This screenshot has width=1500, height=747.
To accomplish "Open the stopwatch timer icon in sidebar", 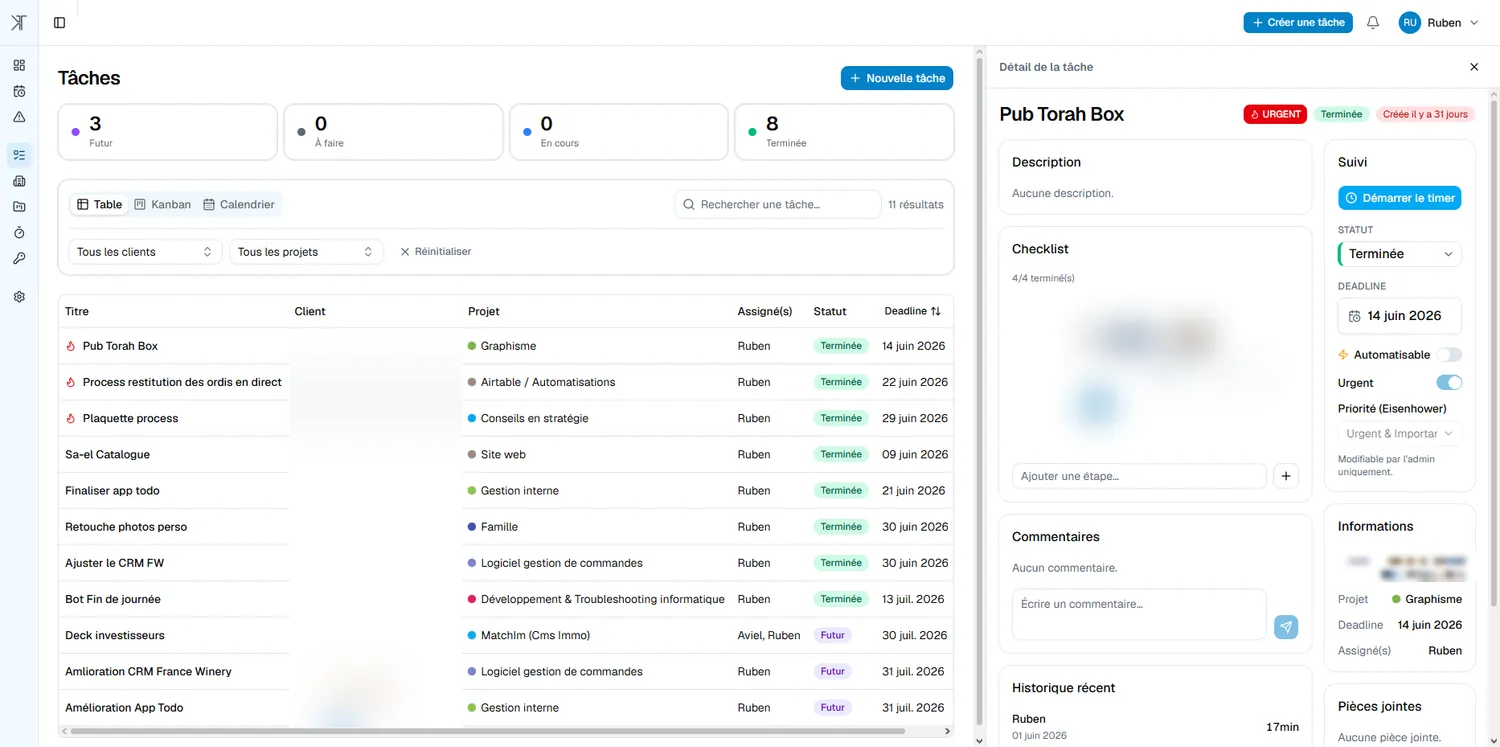I will [19, 233].
